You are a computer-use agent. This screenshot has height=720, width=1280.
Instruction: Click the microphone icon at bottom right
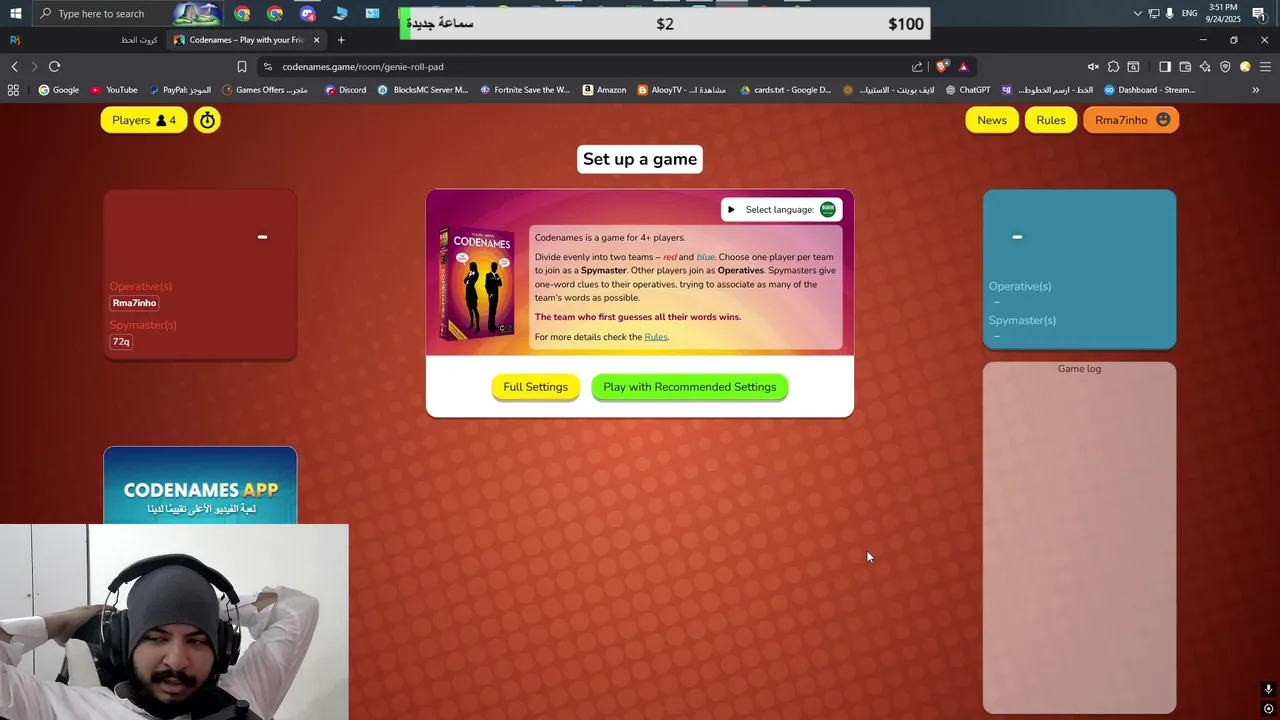(x=1268, y=689)
